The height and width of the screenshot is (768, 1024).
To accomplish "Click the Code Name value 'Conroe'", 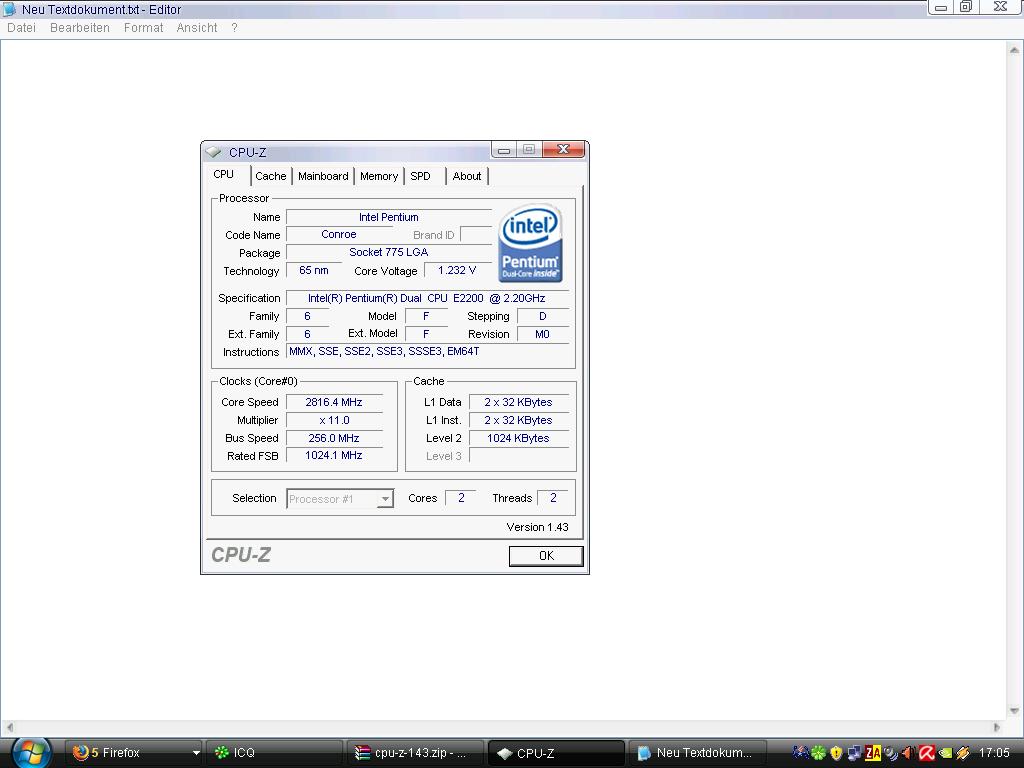I will 339,234.
